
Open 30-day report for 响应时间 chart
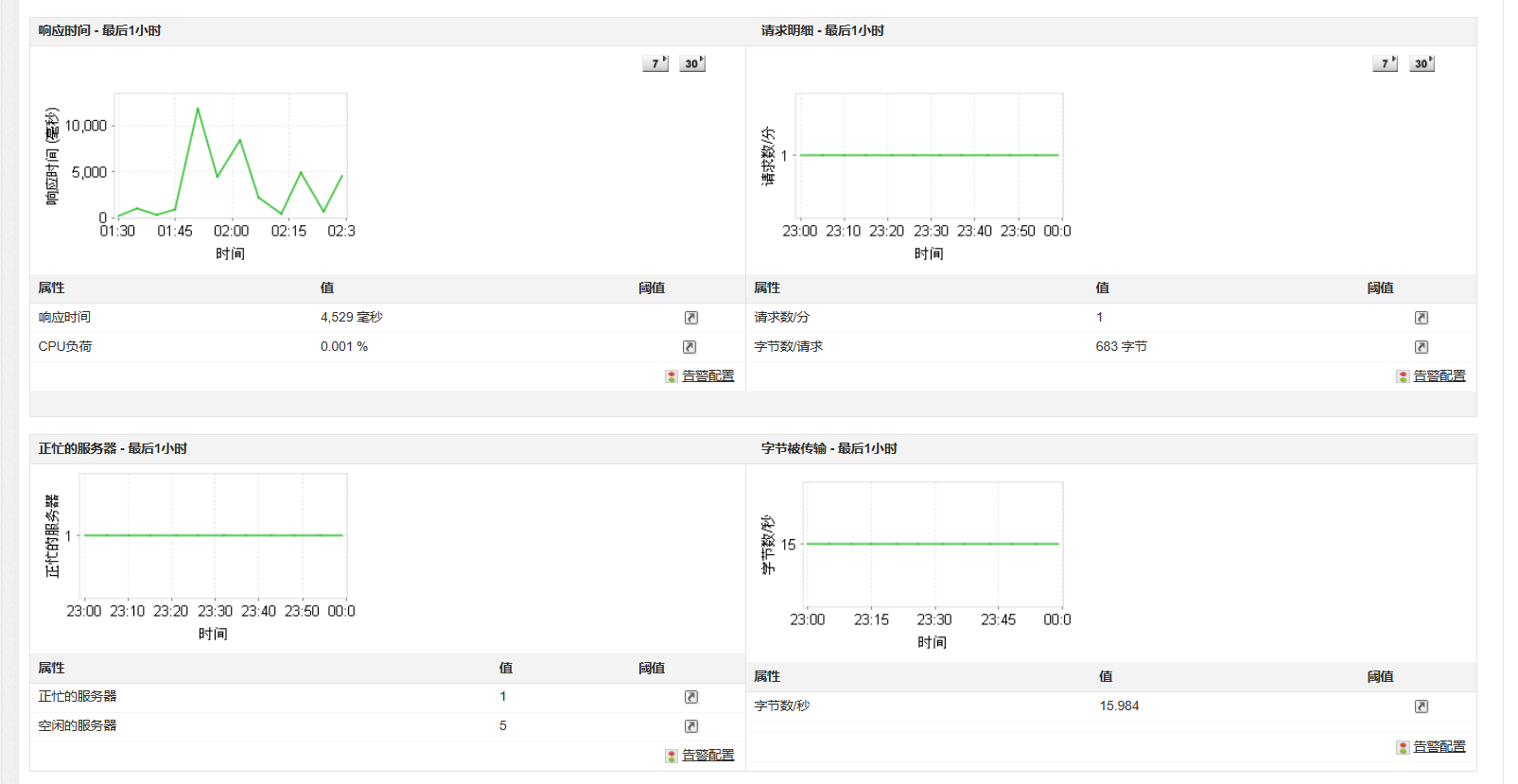point(692,63)
